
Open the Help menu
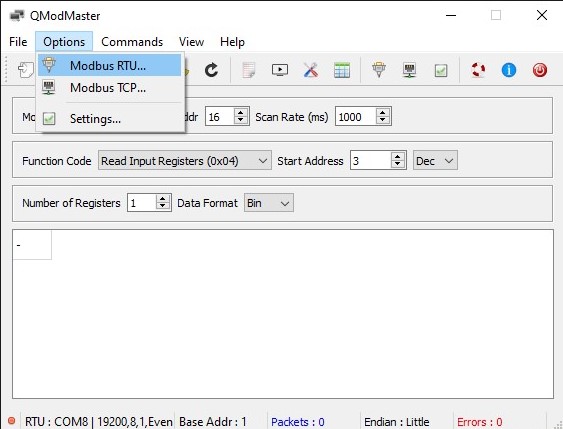coord(232,42)
